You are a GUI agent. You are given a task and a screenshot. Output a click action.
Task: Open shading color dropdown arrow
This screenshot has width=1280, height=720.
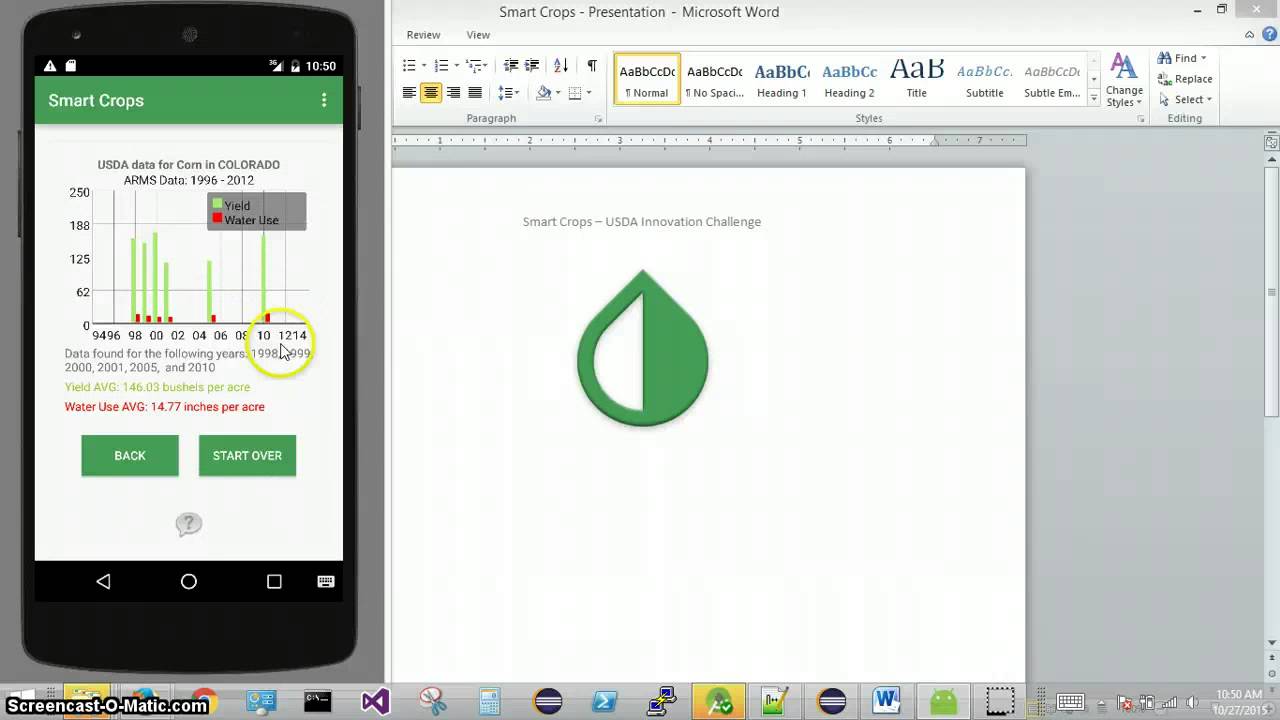coord(557,93)
